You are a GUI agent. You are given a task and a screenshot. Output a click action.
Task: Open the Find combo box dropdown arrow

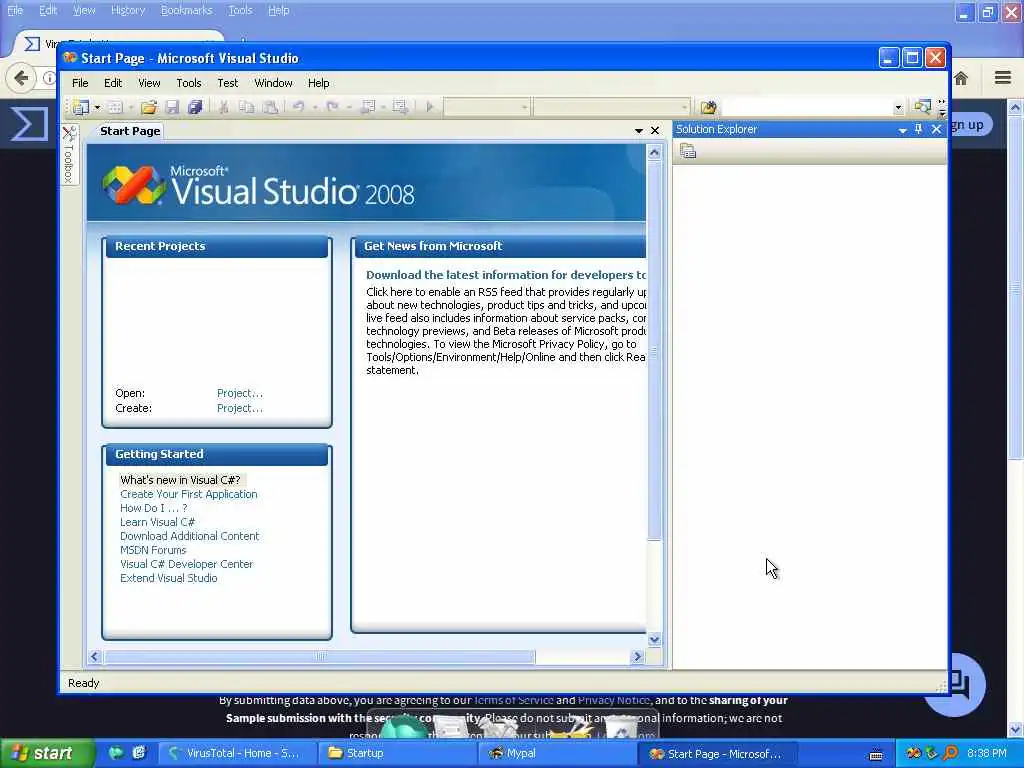coord(899,108)
